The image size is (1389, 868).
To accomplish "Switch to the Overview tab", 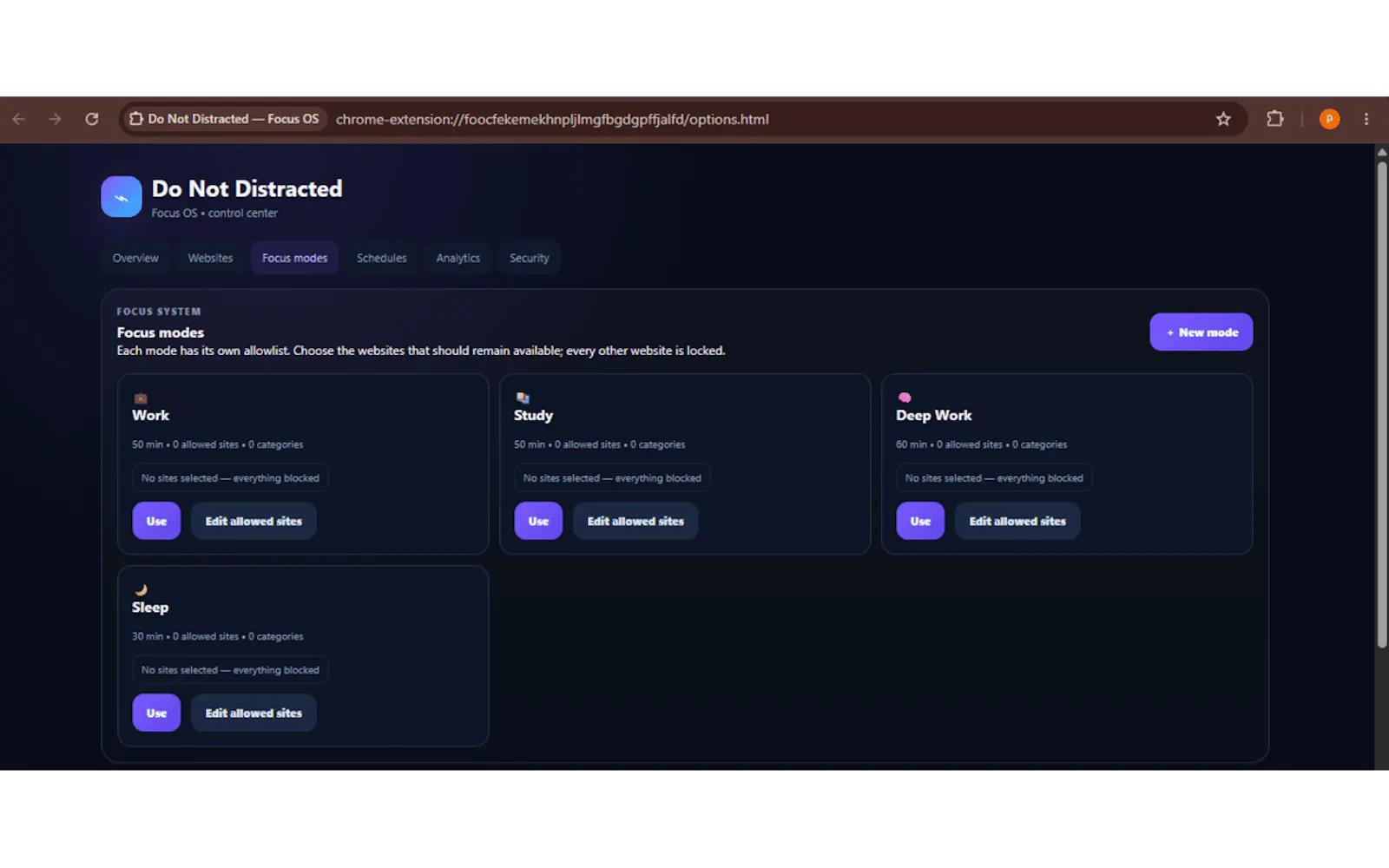I will (x=135, y=258).
